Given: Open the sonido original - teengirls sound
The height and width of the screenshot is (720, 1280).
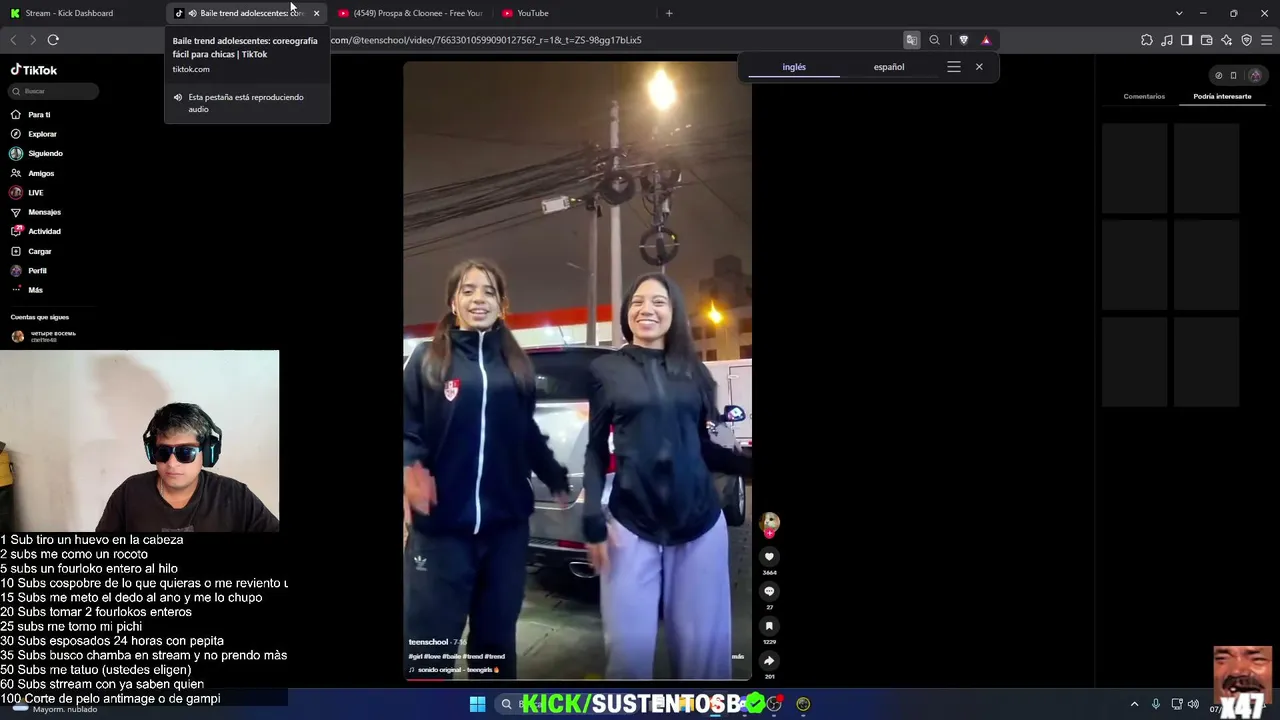Looking at the screenshot, I should [454, 670].
